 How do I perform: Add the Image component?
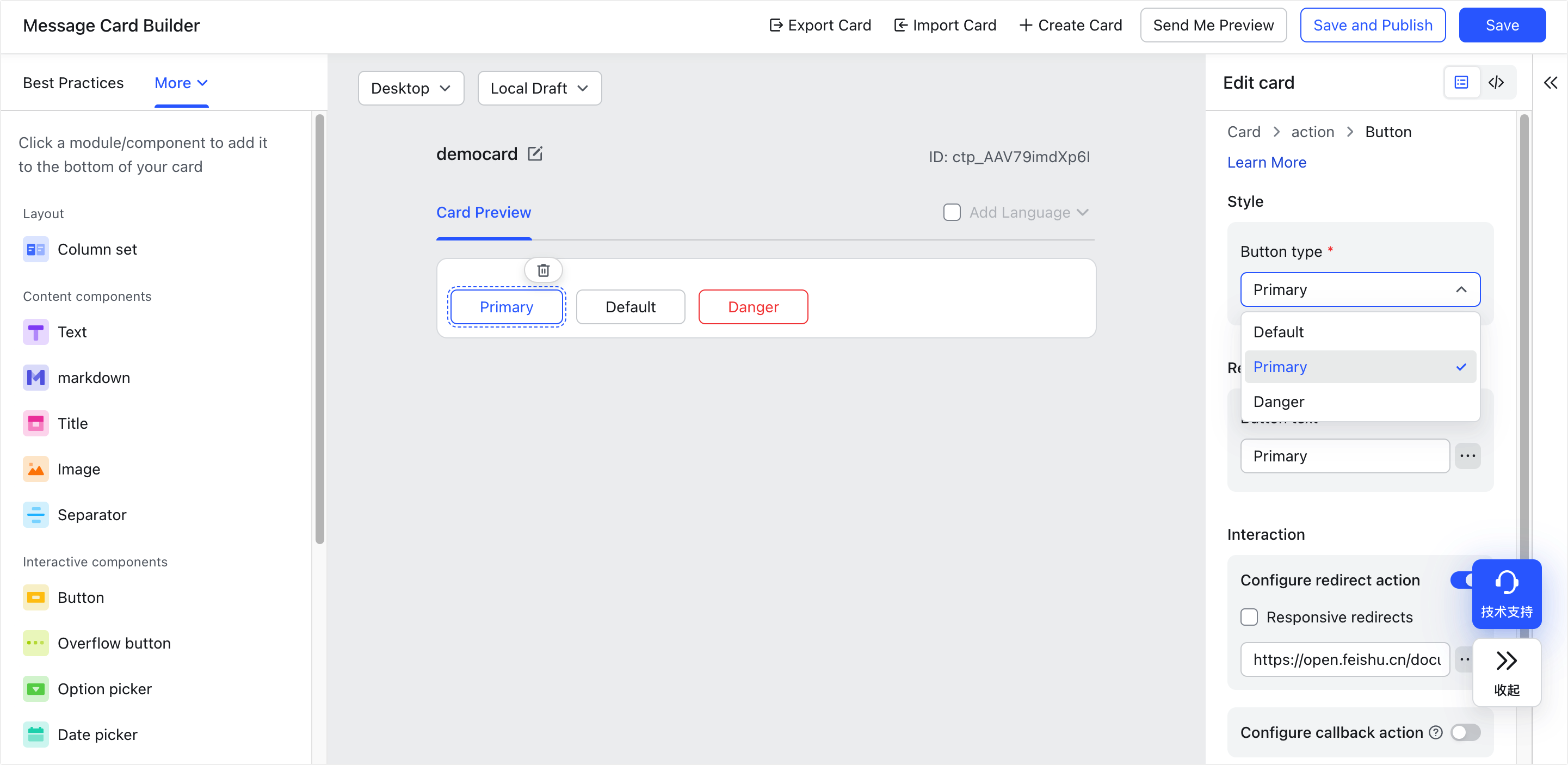click(x=61, y=468)
